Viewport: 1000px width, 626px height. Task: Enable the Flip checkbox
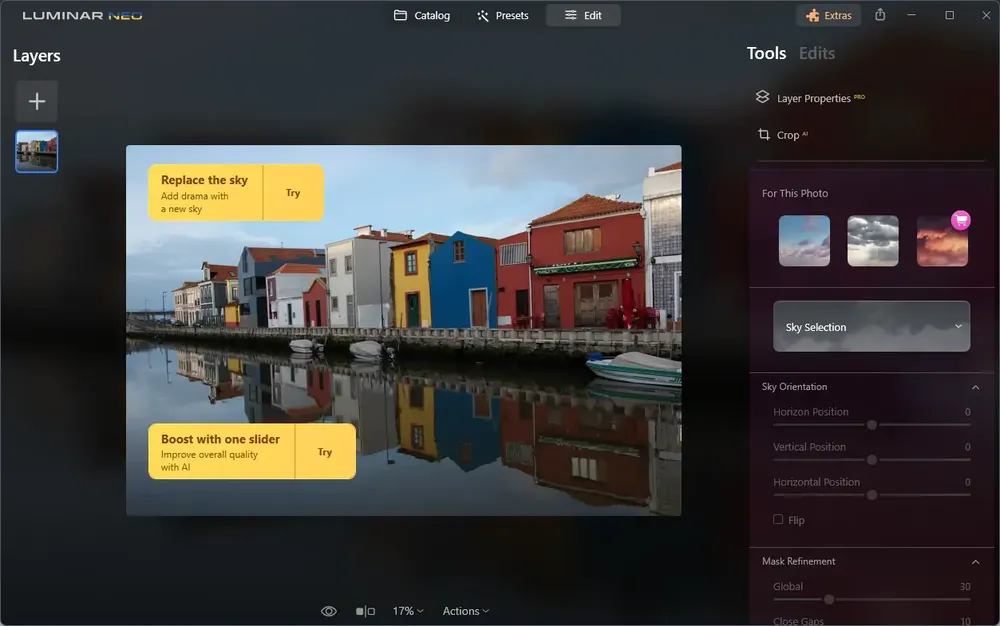pyautogui.click(x=778, y=520)
